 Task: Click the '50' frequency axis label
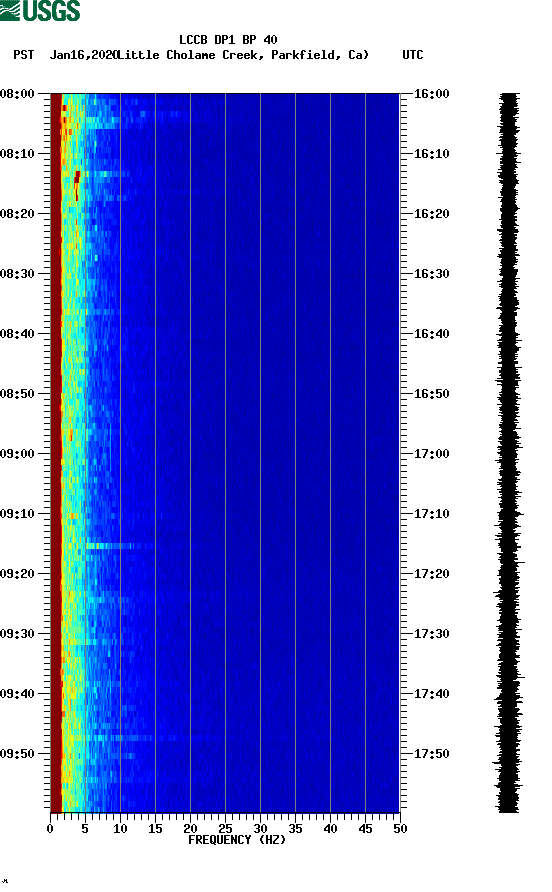point(400,829)
